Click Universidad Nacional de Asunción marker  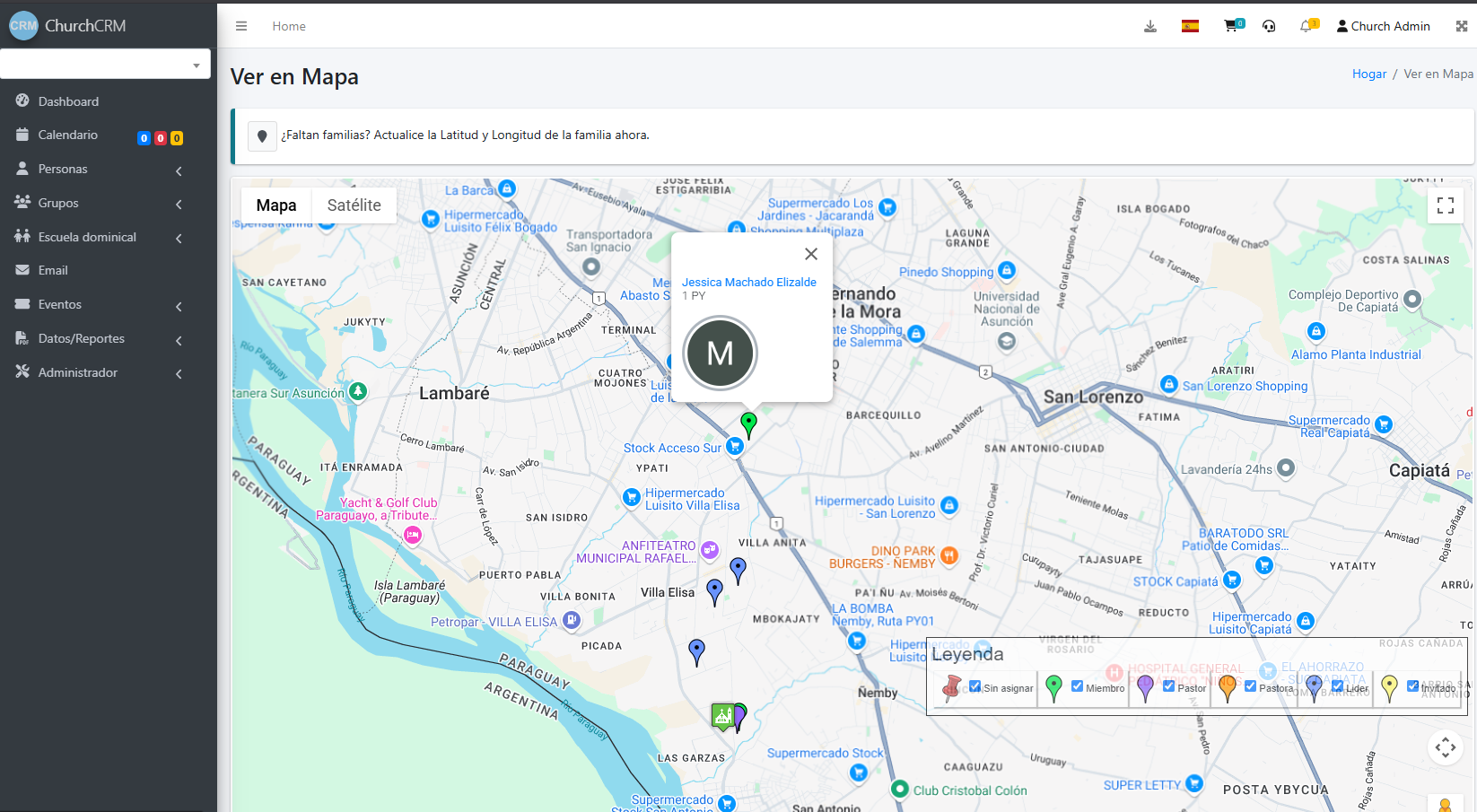click(x=1007, y=341)
